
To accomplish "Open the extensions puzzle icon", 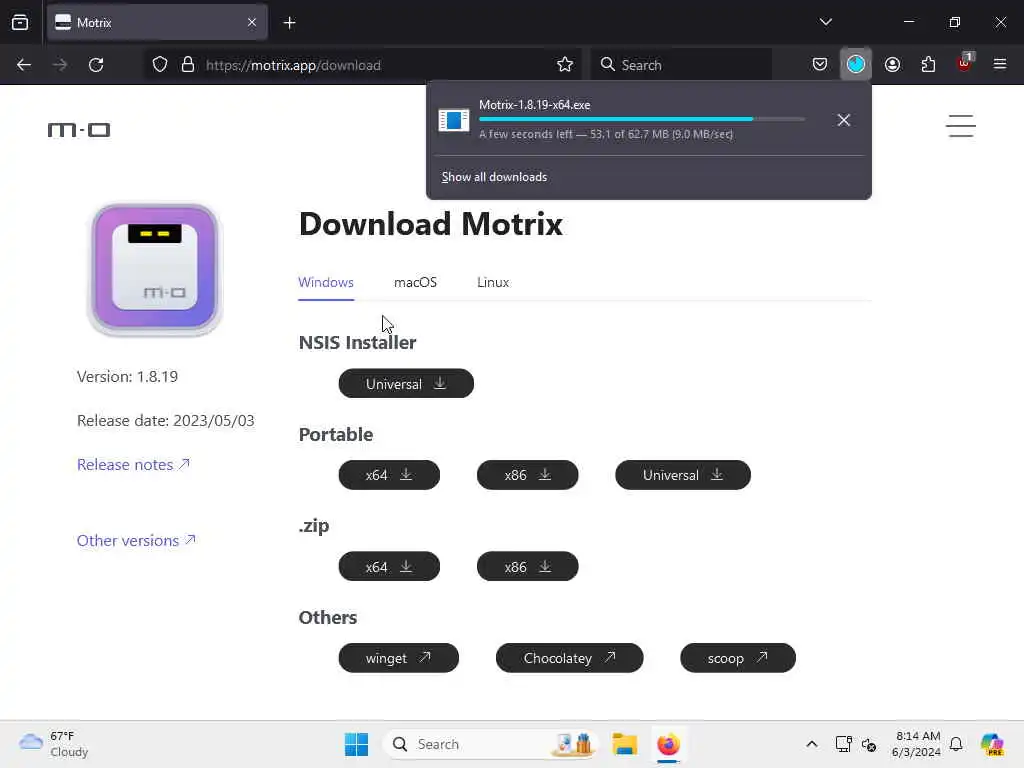I will click(928, 65).
